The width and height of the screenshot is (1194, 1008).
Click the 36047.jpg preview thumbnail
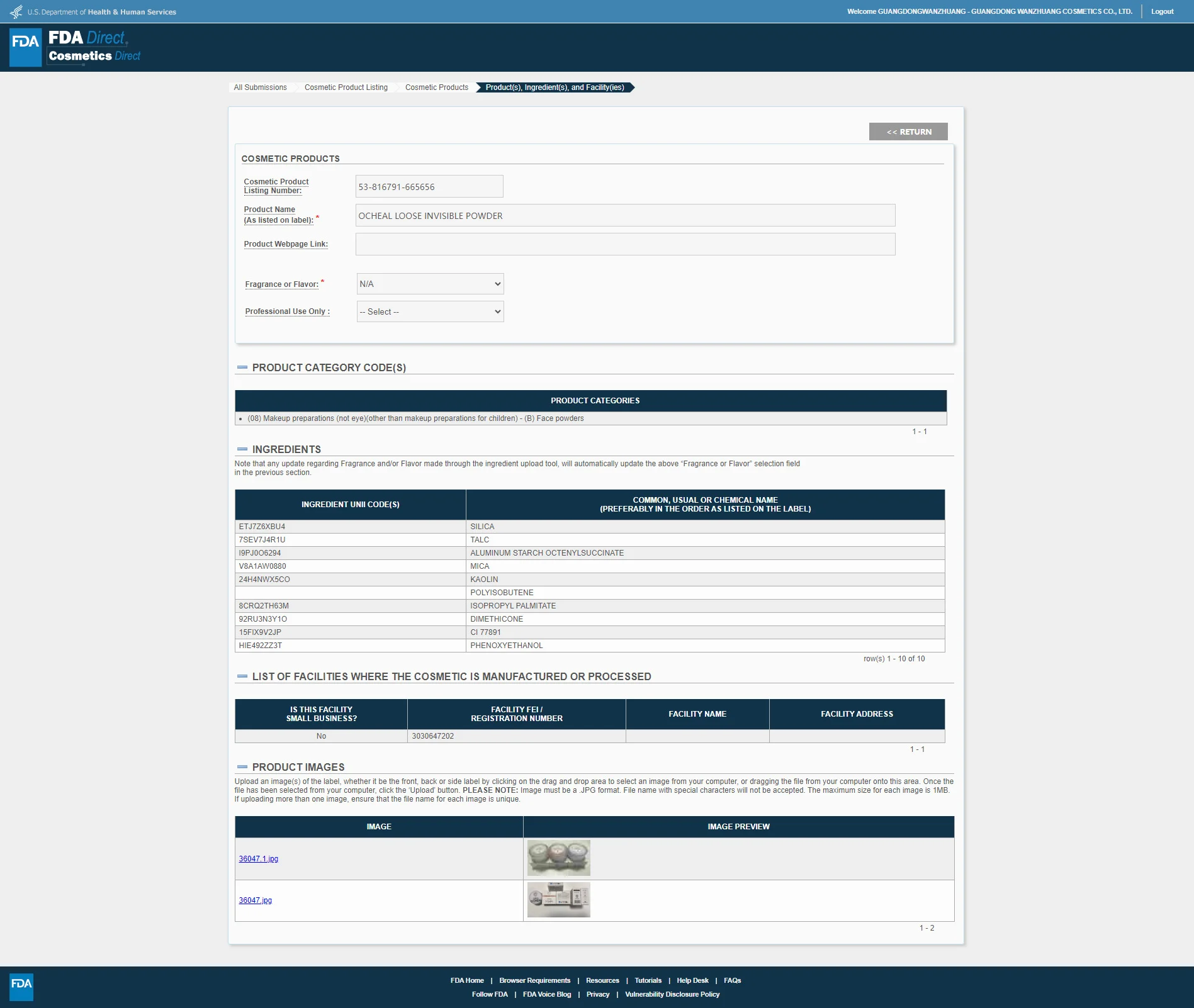(x=559, y=900)
